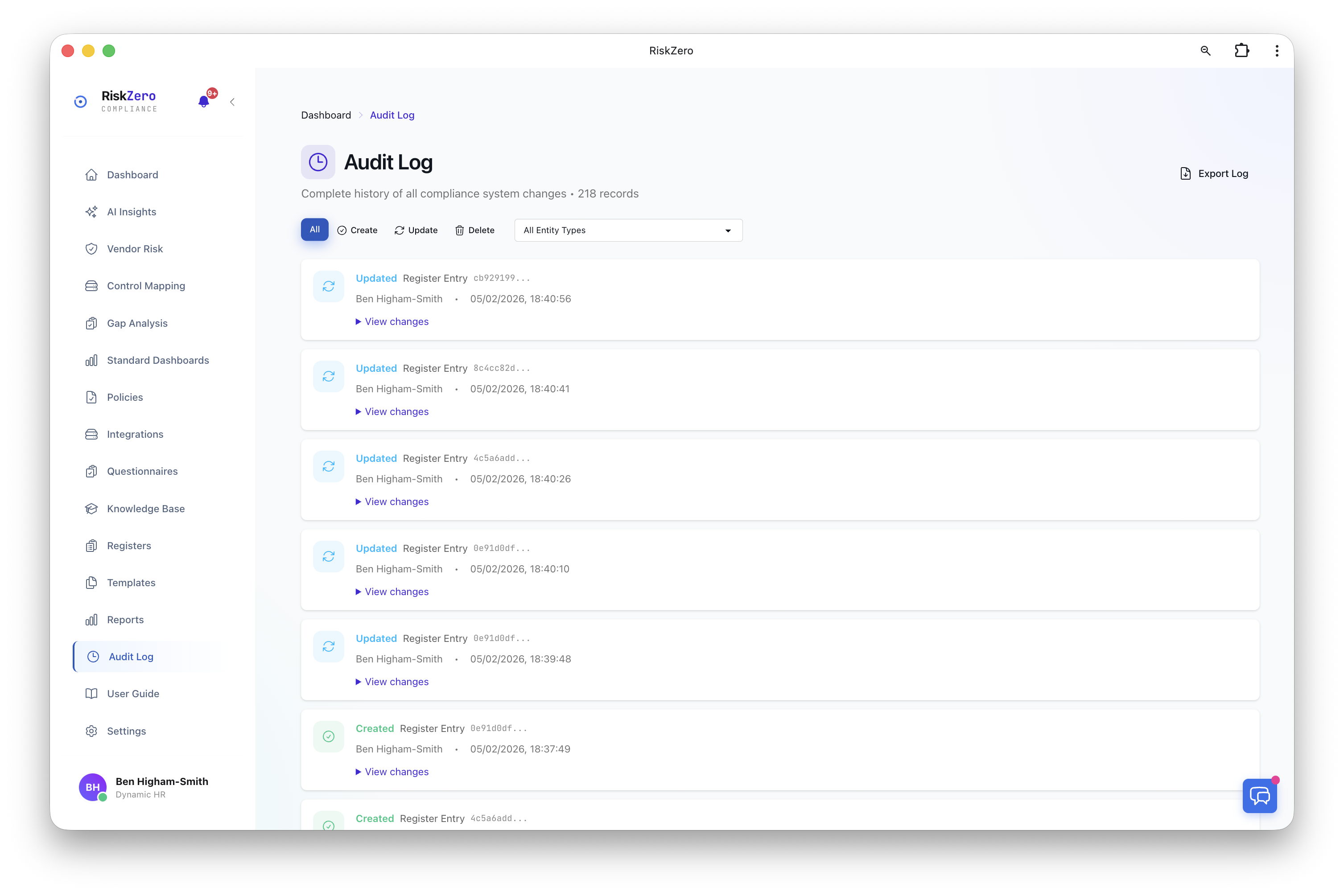
Task: Select Registers in the sidebar menu
Action: coord(128,545)
